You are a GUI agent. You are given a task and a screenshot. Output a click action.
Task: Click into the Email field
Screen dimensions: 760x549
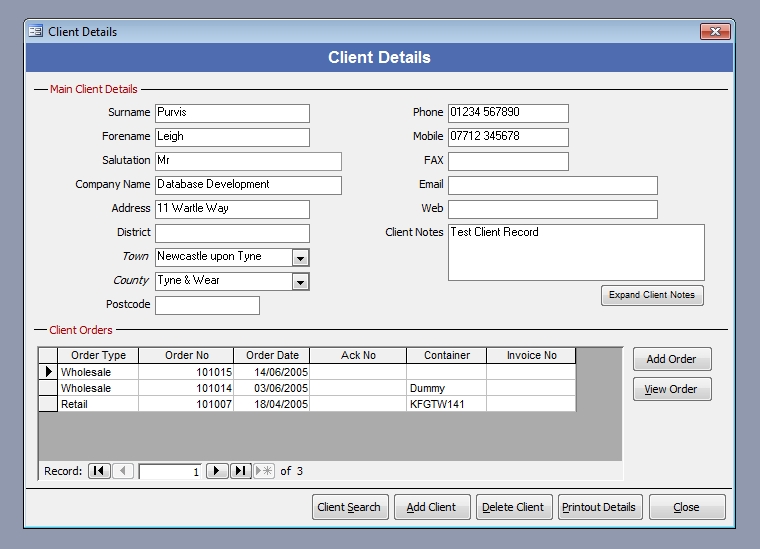(552, 185)
